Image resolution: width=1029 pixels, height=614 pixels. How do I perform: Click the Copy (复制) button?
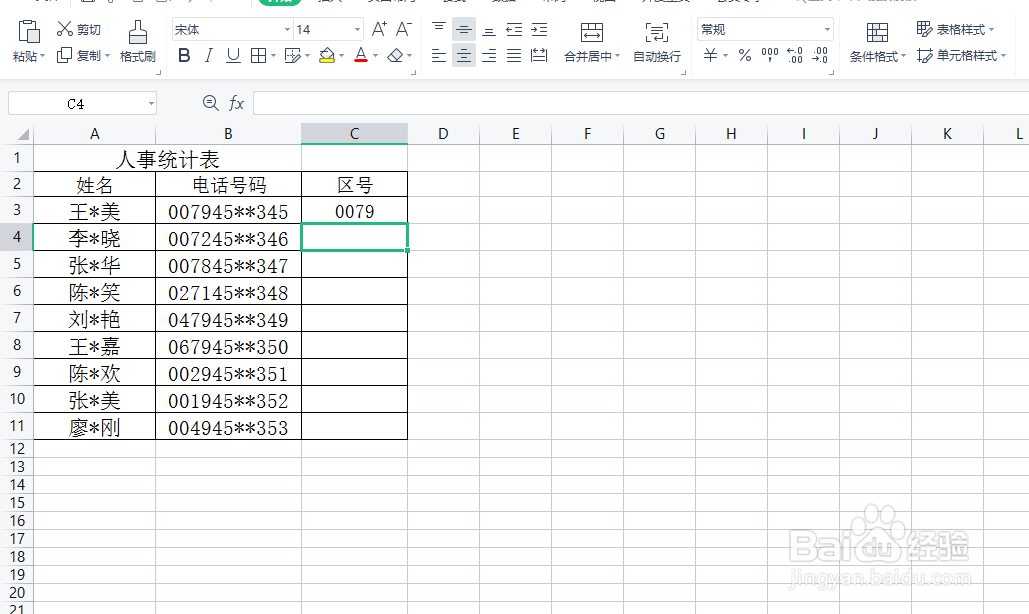(78, 57)
